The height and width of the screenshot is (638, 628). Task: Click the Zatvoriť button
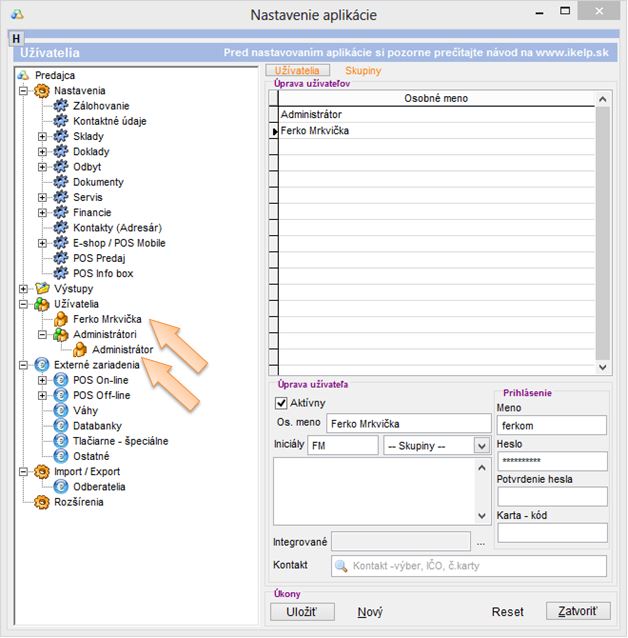point(577,611)
